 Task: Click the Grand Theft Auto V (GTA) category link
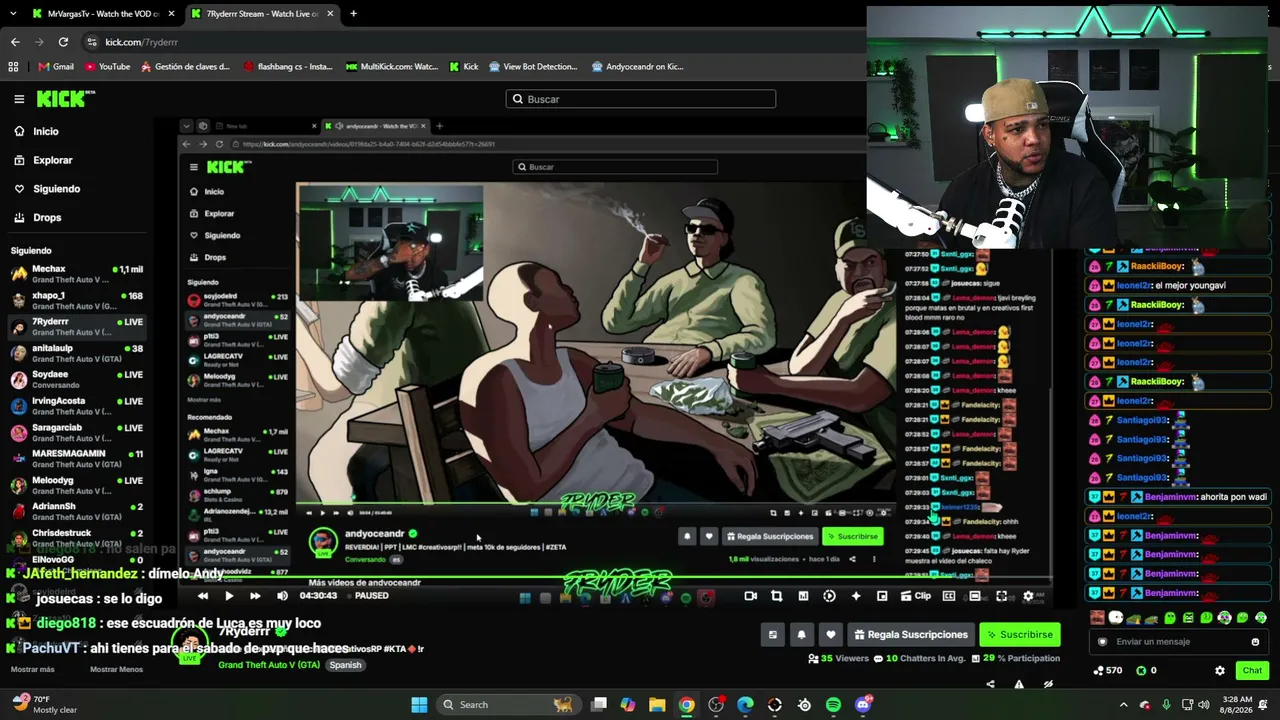click(x=269, y=665)
